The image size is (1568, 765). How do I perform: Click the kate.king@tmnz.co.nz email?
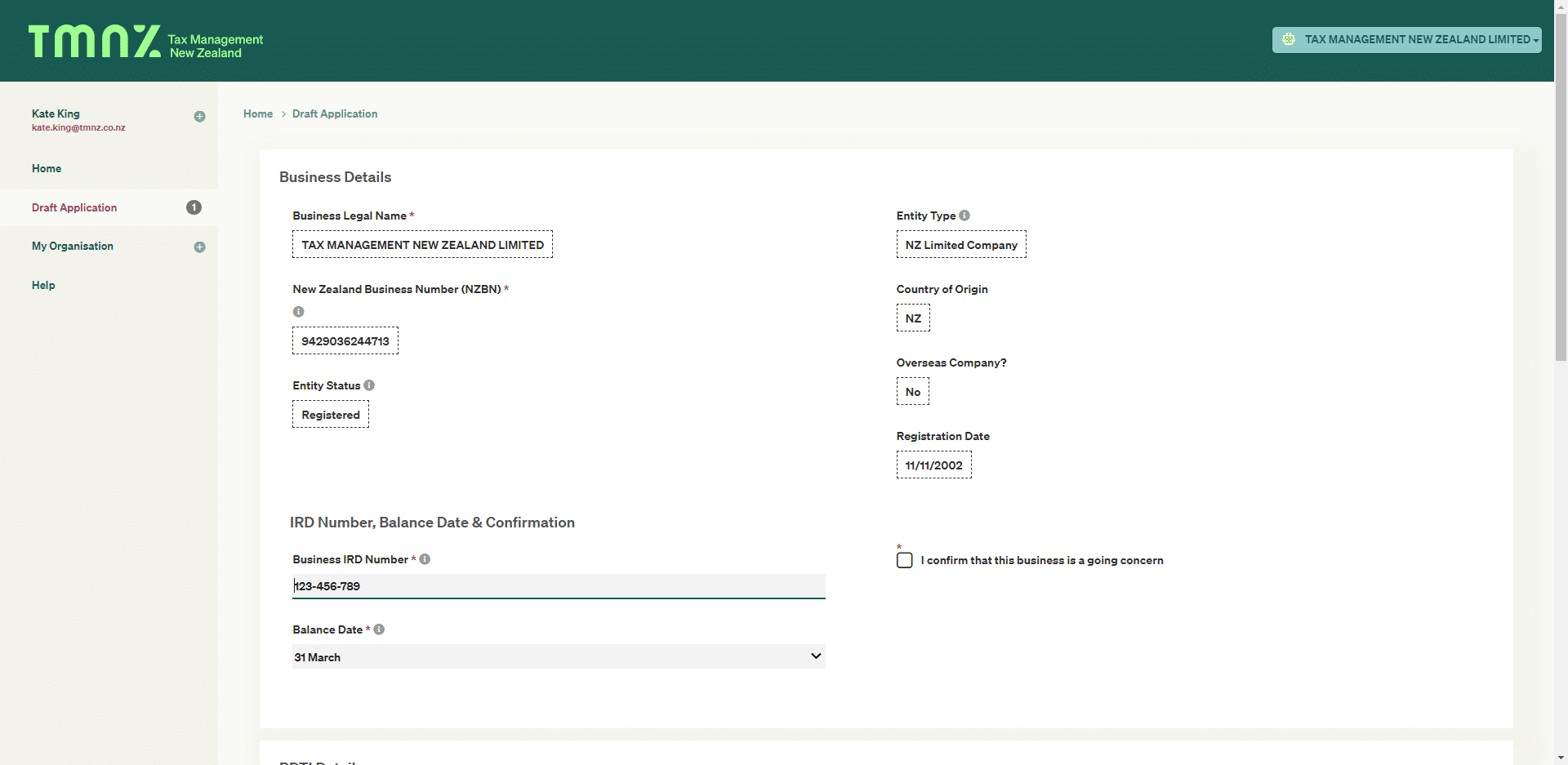78,127
